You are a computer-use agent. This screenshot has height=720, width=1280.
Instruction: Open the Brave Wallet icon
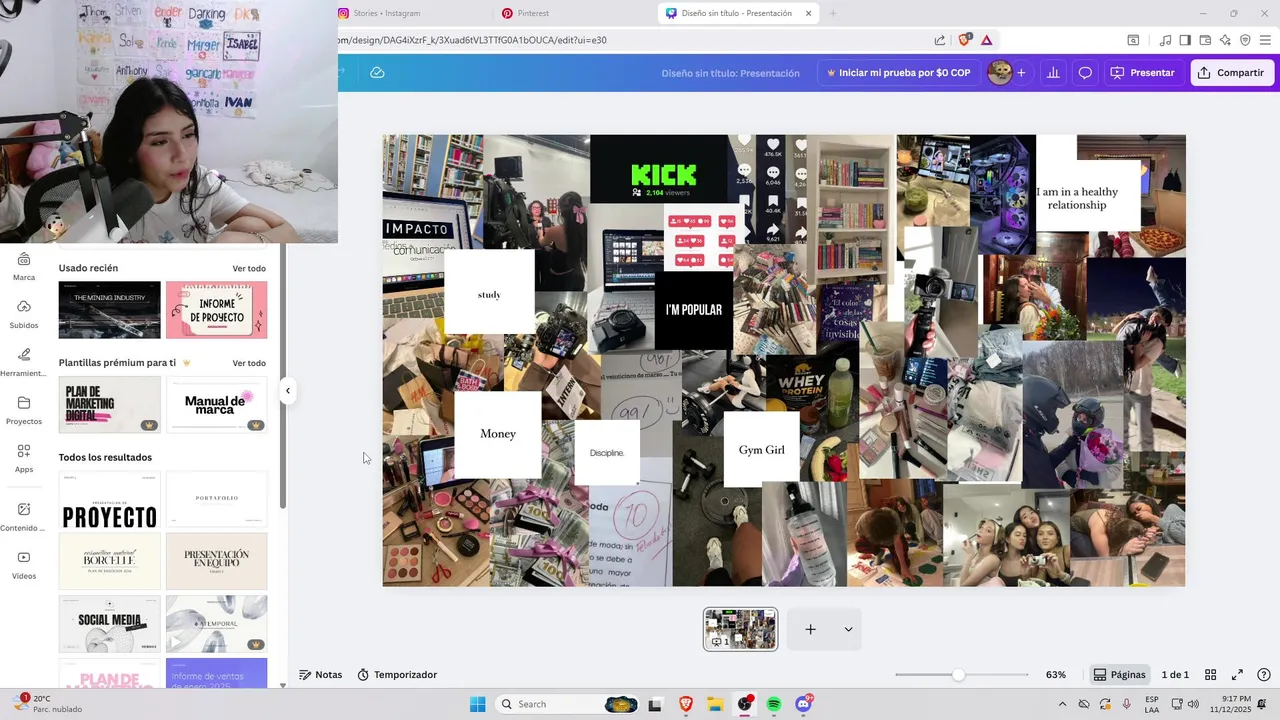pos(1205,40)
